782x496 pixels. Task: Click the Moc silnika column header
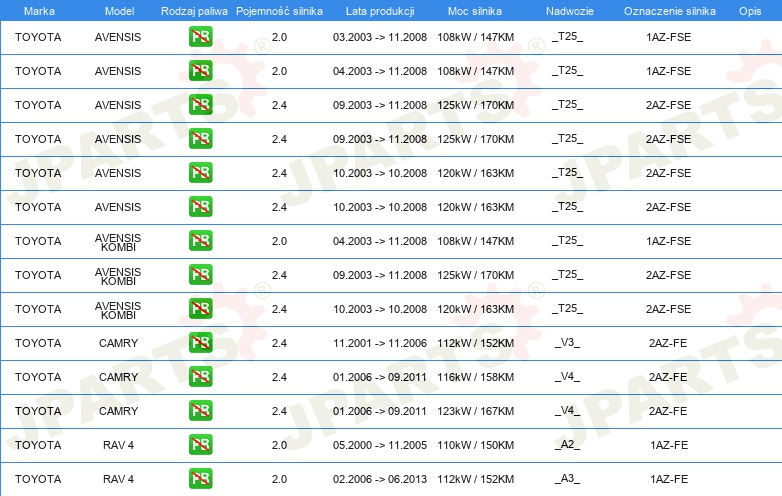click(475, 11)
